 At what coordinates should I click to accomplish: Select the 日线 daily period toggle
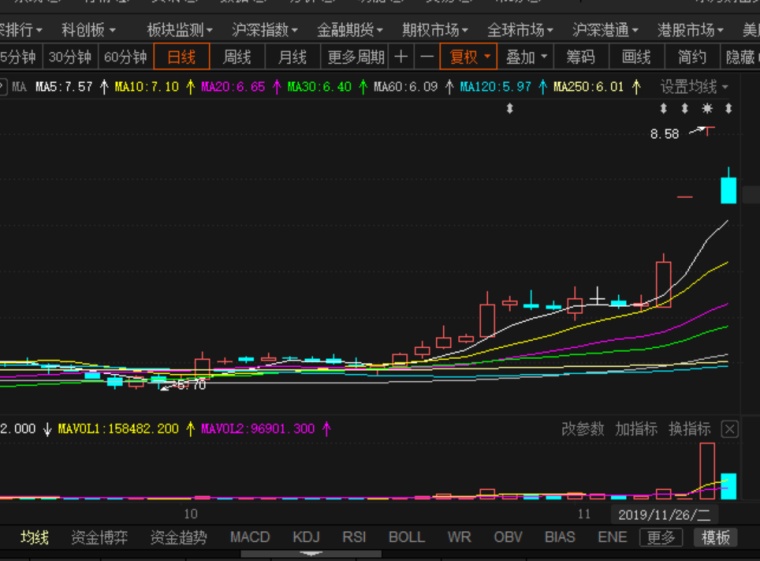182,57
